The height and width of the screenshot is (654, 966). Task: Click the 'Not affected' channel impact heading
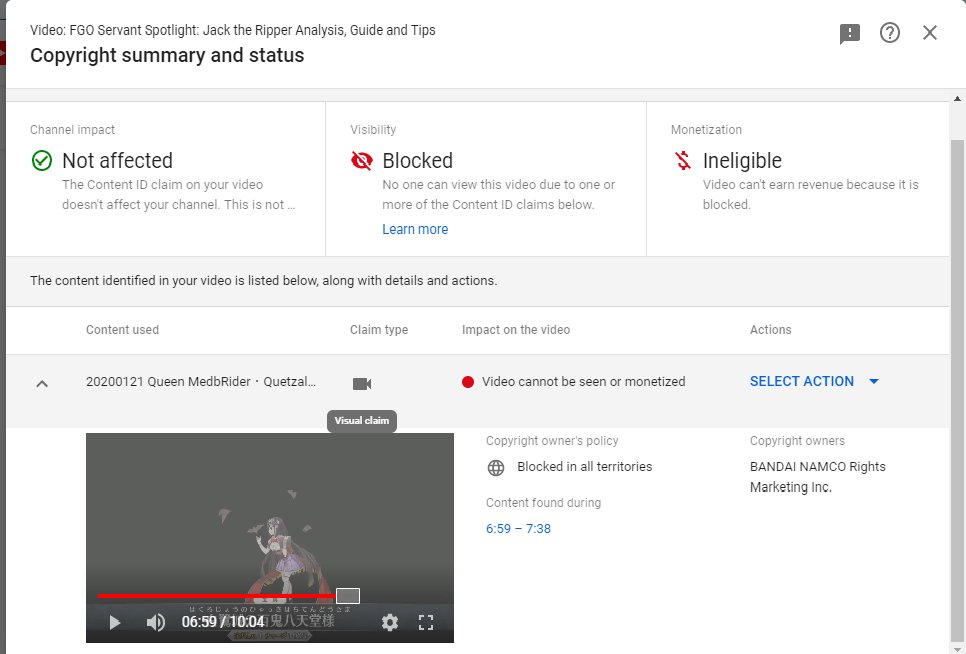pyautogui.click(x=117, y=161)
